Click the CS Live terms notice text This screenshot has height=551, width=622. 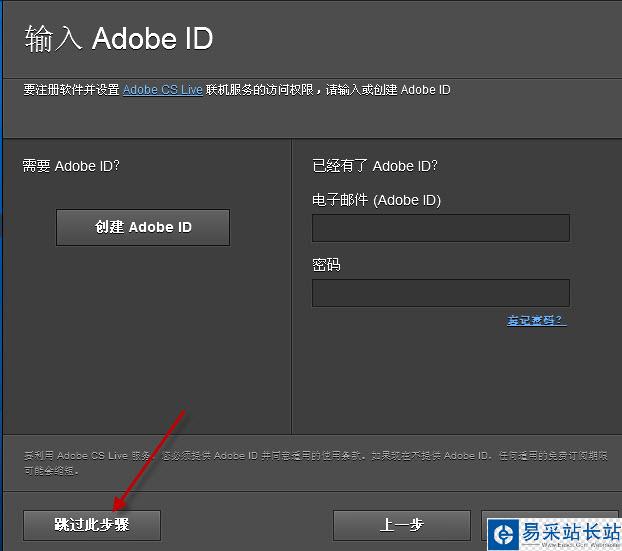tap(310, 461)
